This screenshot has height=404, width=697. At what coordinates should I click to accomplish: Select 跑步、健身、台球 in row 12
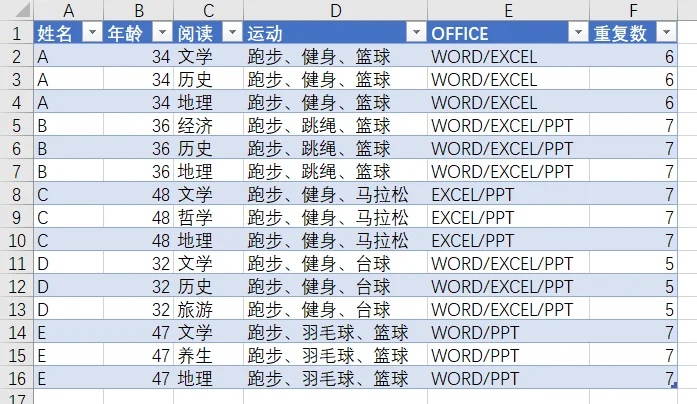pos(336,286)
